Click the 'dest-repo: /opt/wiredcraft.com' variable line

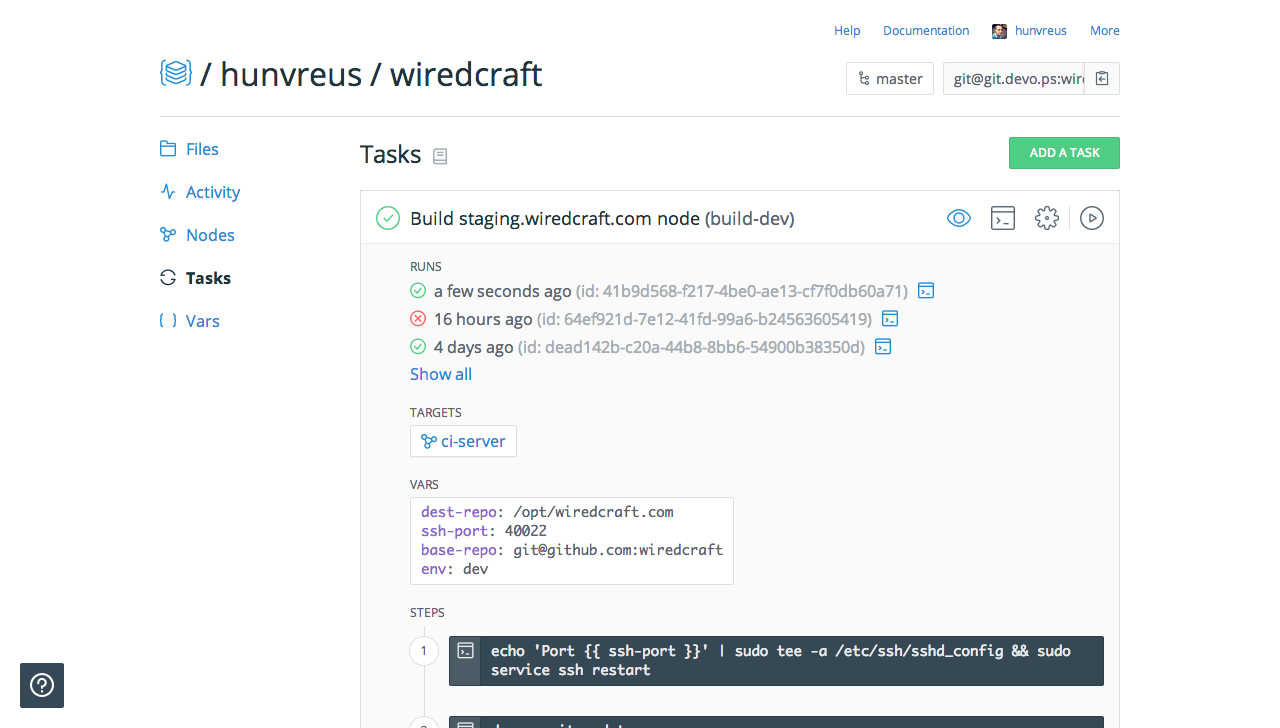pyautogui.click(x=547, y=512)
